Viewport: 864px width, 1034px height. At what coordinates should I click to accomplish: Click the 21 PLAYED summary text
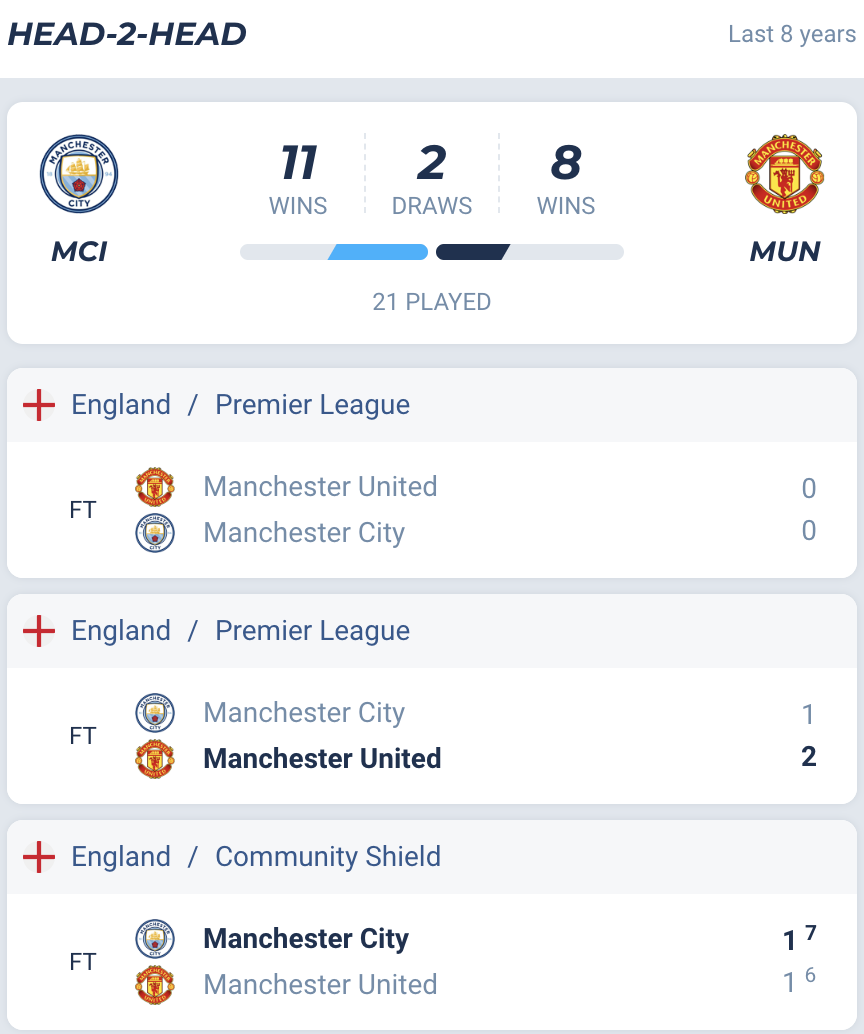(x=432, y=302)
